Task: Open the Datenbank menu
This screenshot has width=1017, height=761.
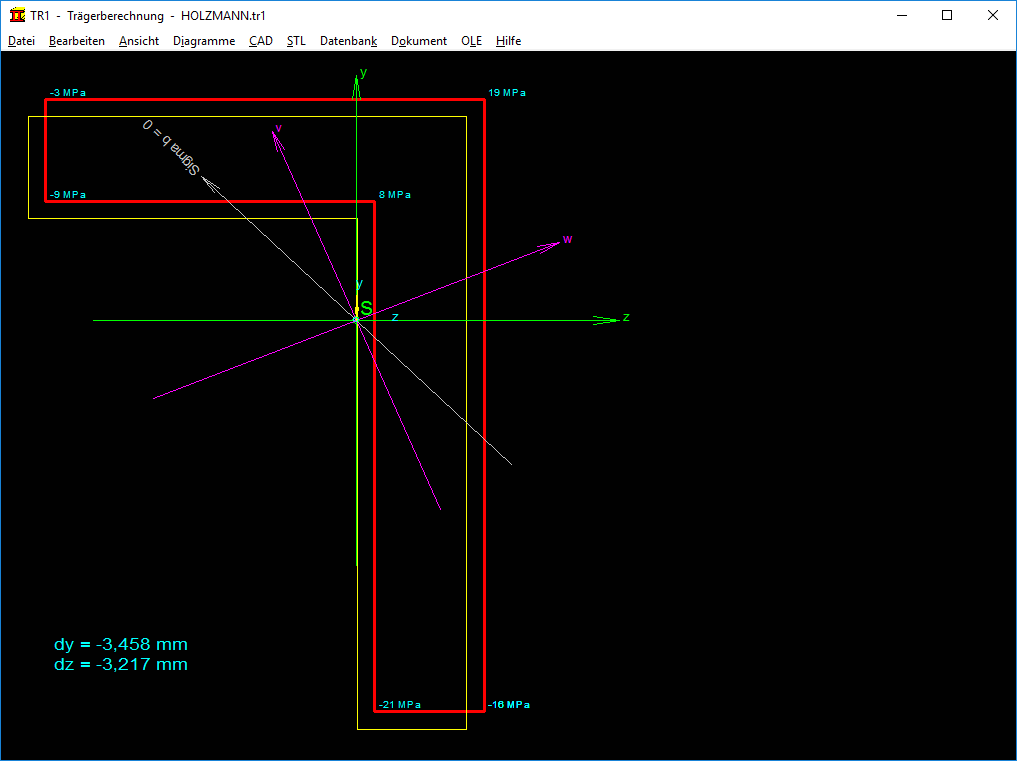Action: (x=348, y=41)
